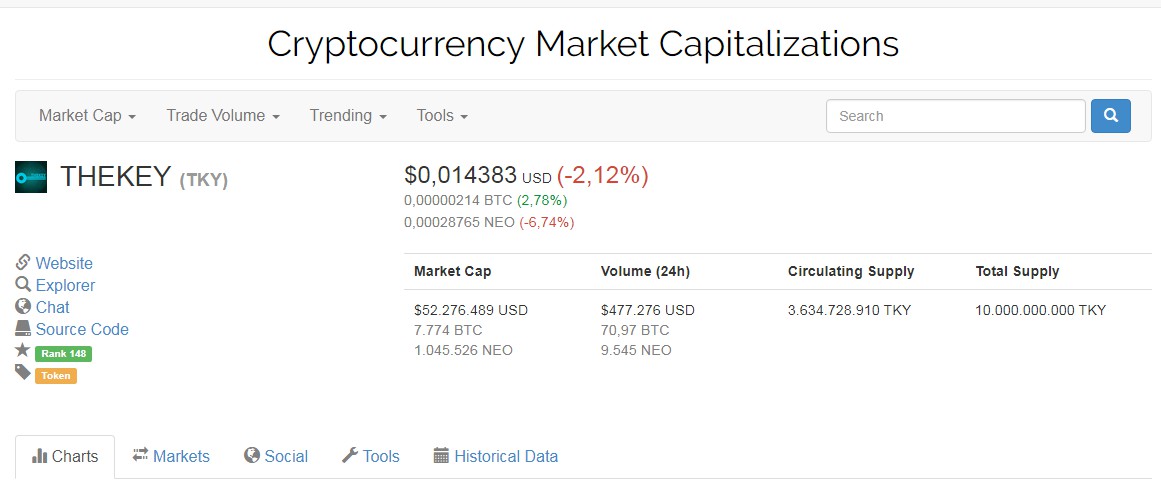Follow the Source Code link
This screenshot has width=1161, height=480.
tap(82, 329)
